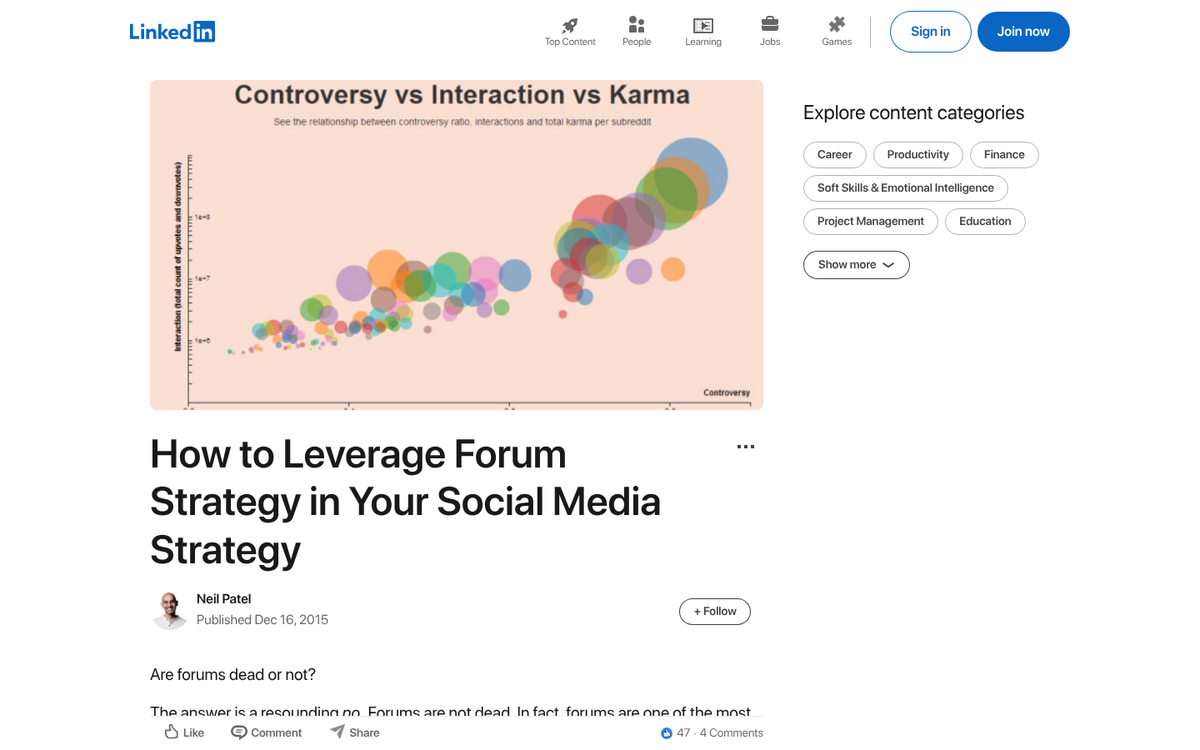Open the article options ellipsis menu
Image resolution: width=1200 pixels, height=750 pixels.
(x=745, y=446)
